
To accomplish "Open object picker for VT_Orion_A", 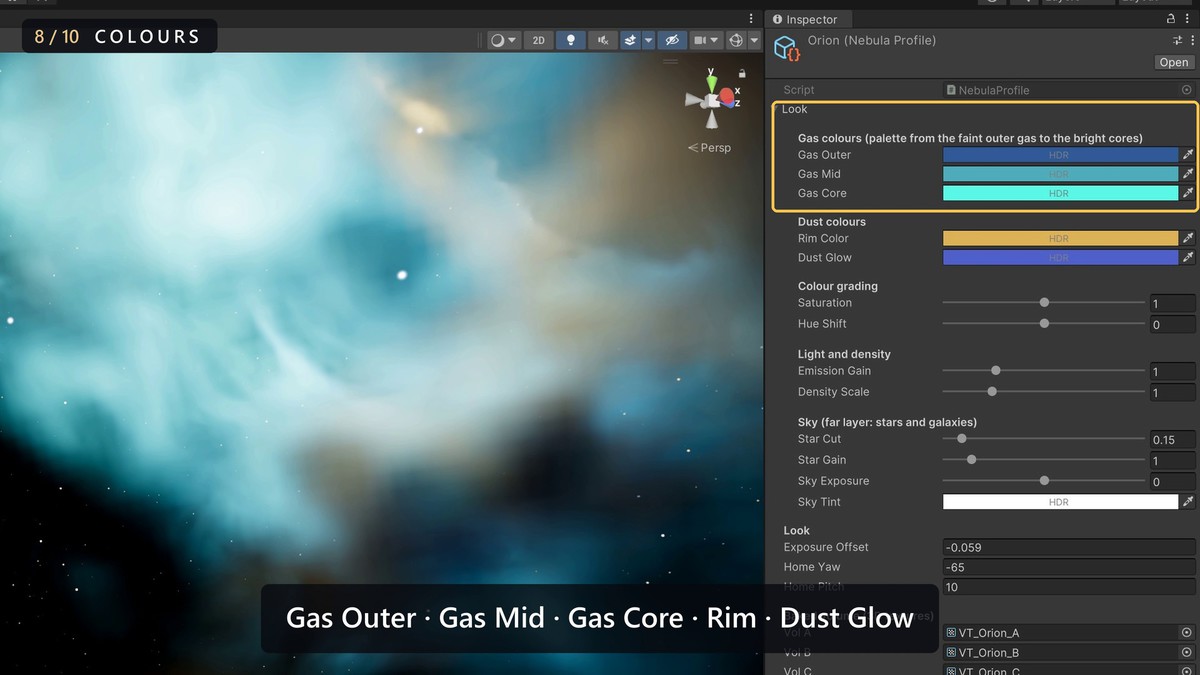I will 1187,633.
